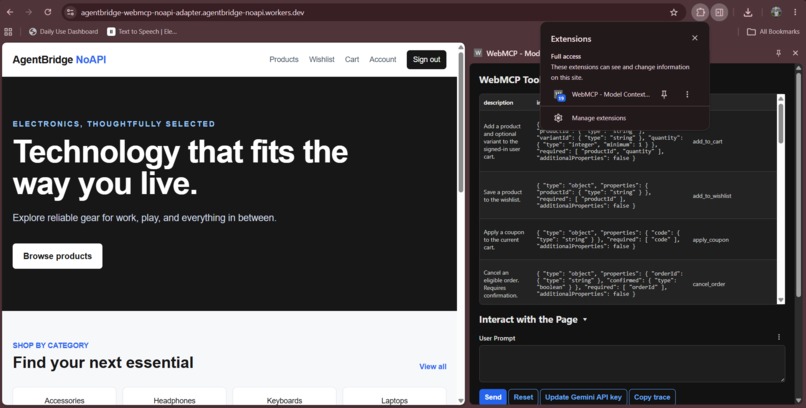The image size is (806, 408).
Task: Open more options for the WebMCP extension
Action: point(687,95)
